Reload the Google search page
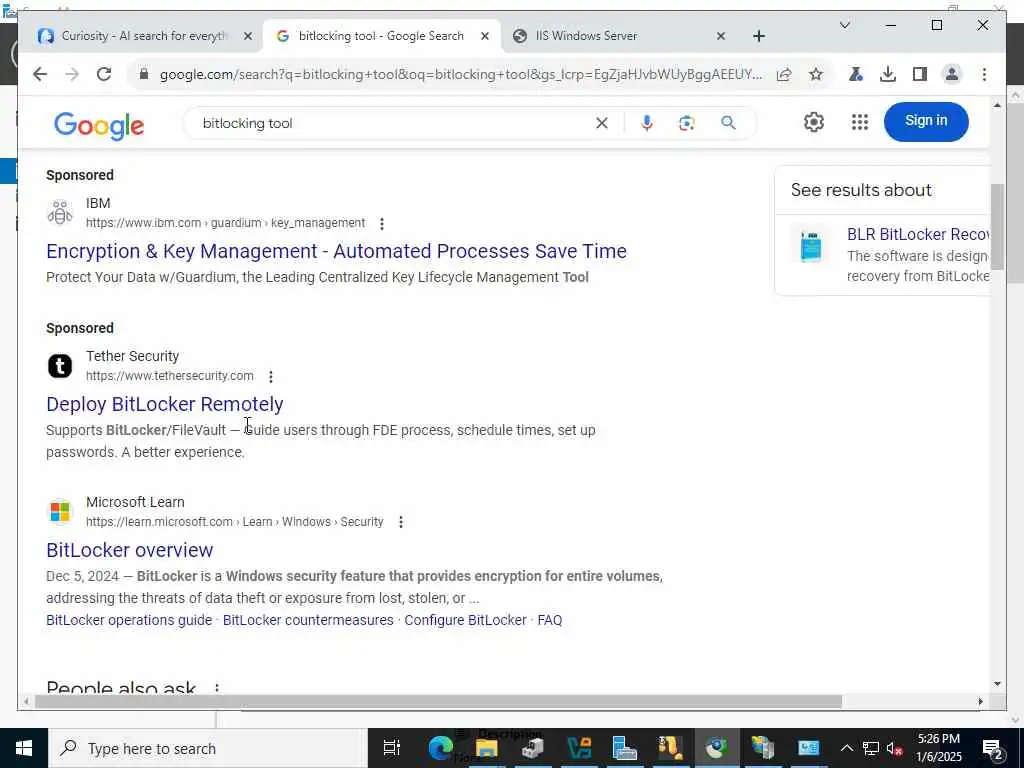Image resolution: width=1024 pixels, height=768 pixels. pos(104,74)
